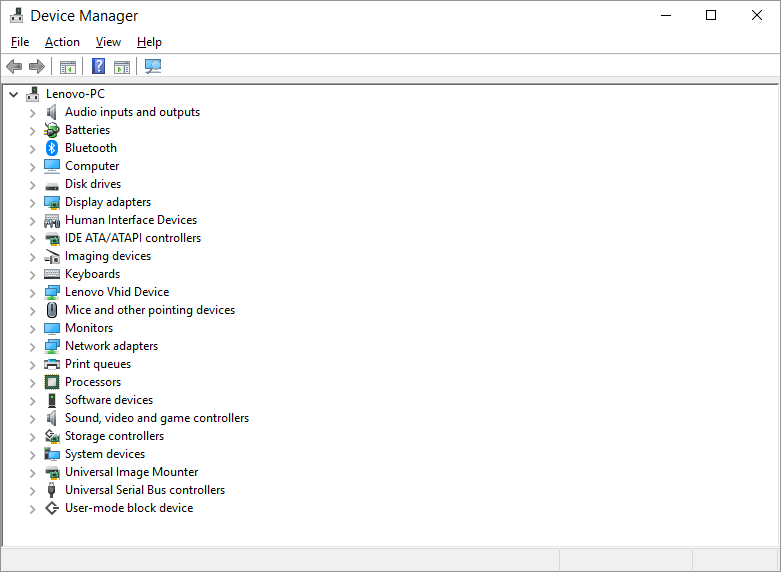This screenshot has width=781, height=572.
Task: Click the Keyboards icon
Action: [52, 274]
